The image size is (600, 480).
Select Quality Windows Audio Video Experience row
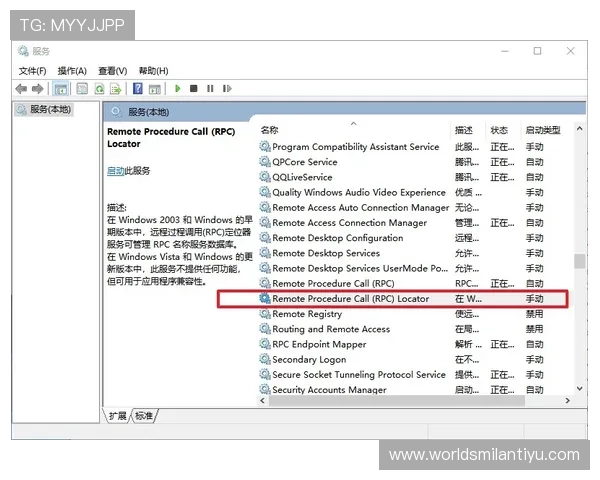(414, 192)
